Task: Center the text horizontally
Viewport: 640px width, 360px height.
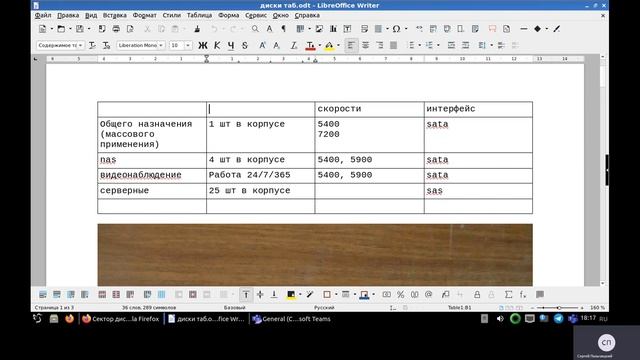Action: 365,45
